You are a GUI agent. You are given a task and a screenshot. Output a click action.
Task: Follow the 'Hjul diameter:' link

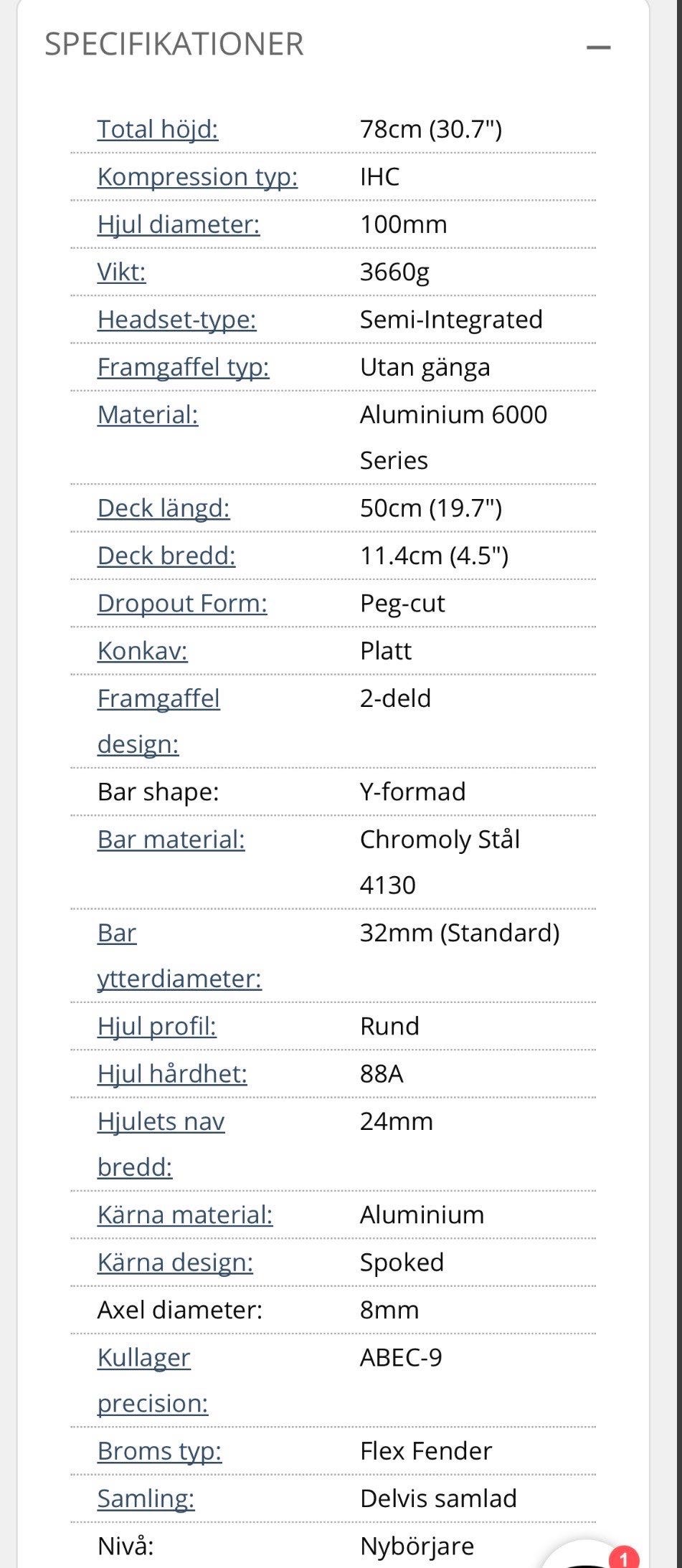(x=179, y=224)
